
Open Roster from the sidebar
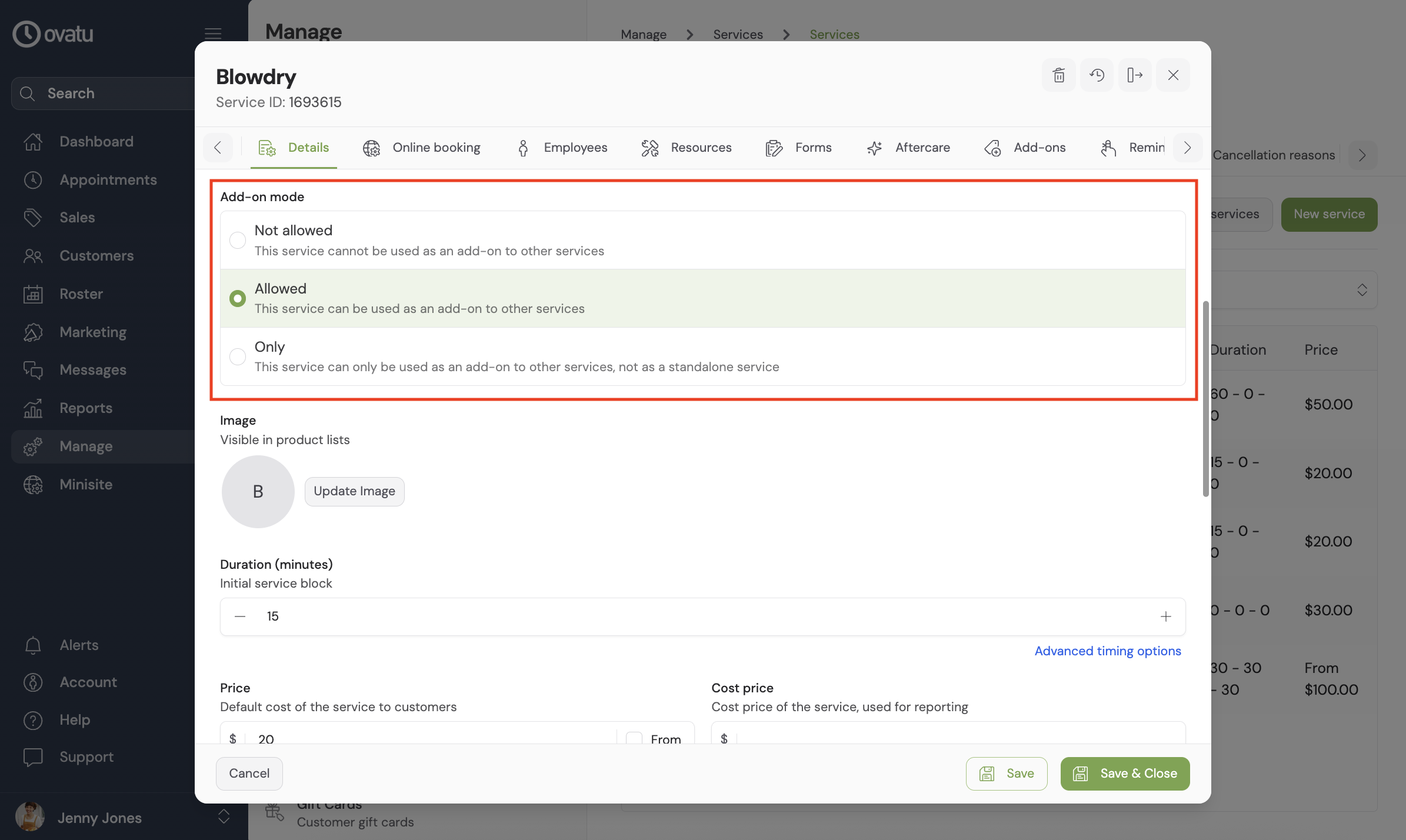pyautogui.click(x=81, y=294)
